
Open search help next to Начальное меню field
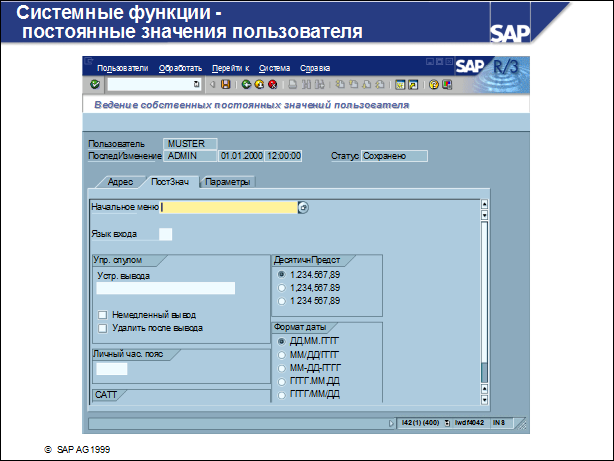tap(304, 208)
